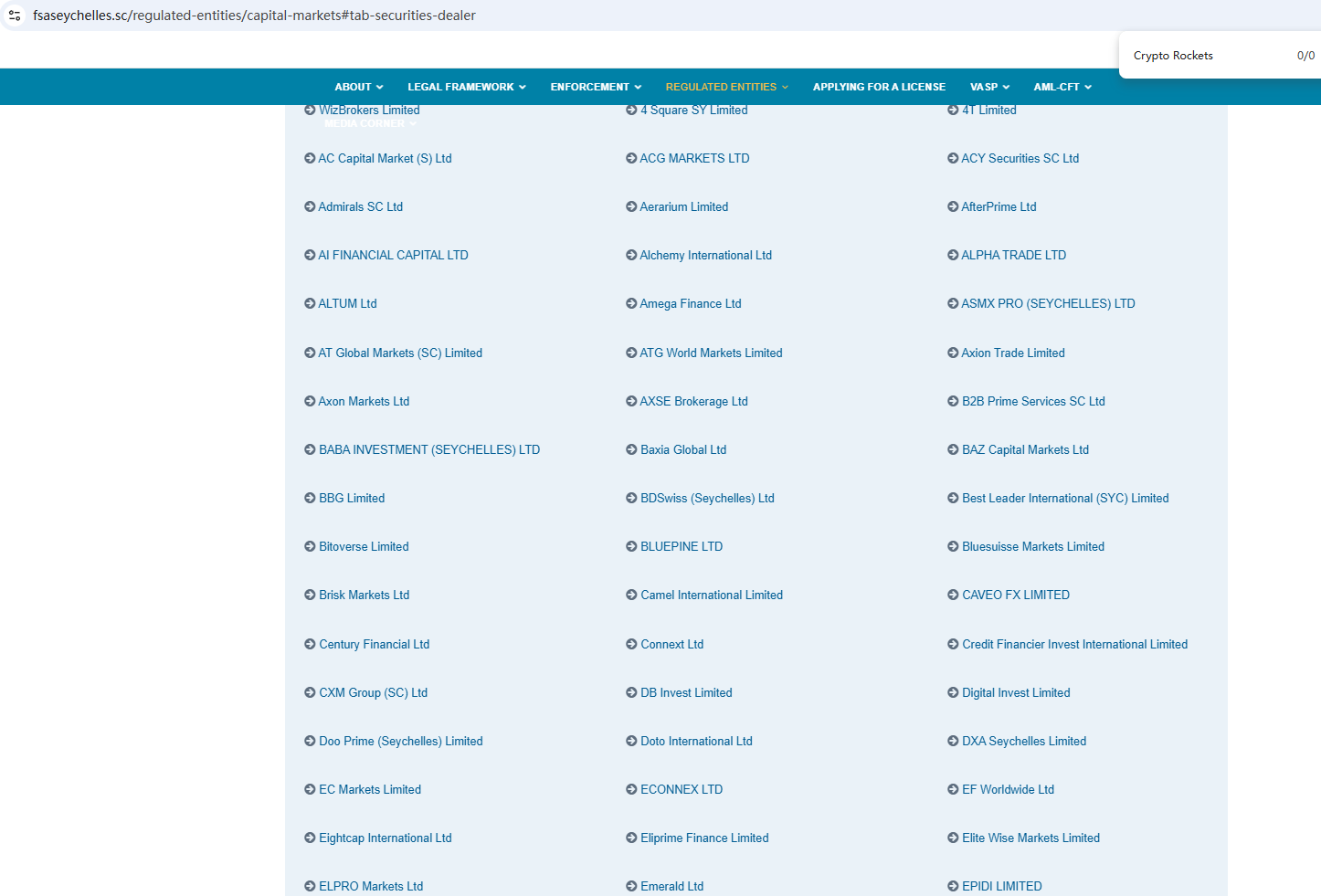Click the arrow icon beside BAZ Capital Markets Ltd
The width and height of the screenshot is (1321, 896).
point(953,449)
